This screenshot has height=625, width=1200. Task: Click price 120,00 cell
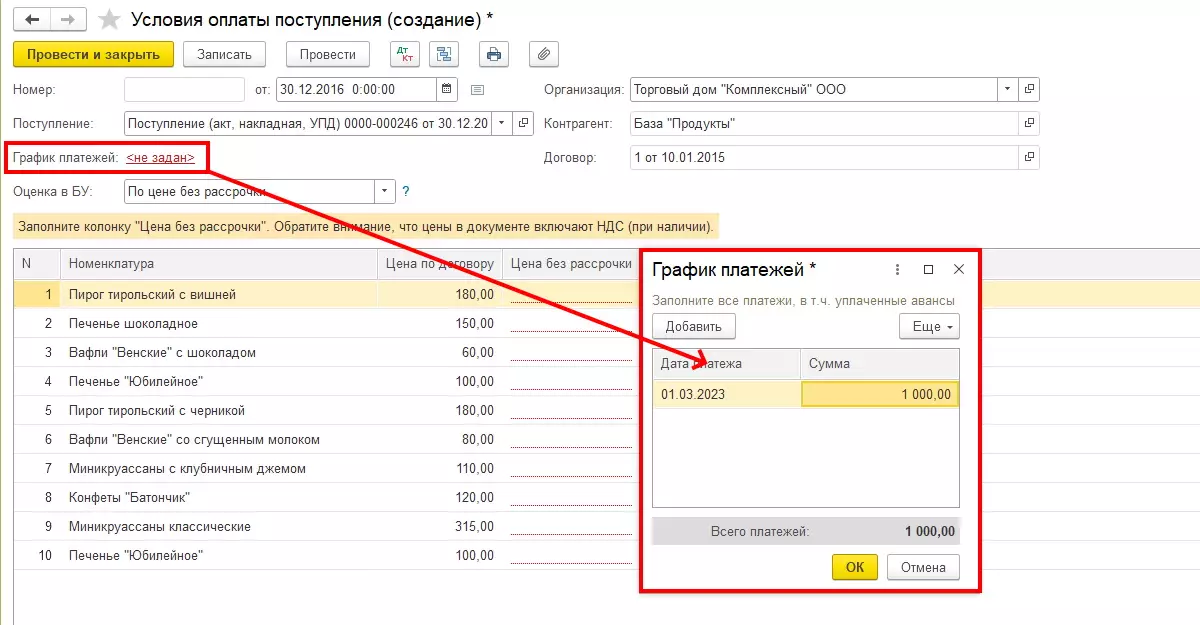[x=440, y=498]
